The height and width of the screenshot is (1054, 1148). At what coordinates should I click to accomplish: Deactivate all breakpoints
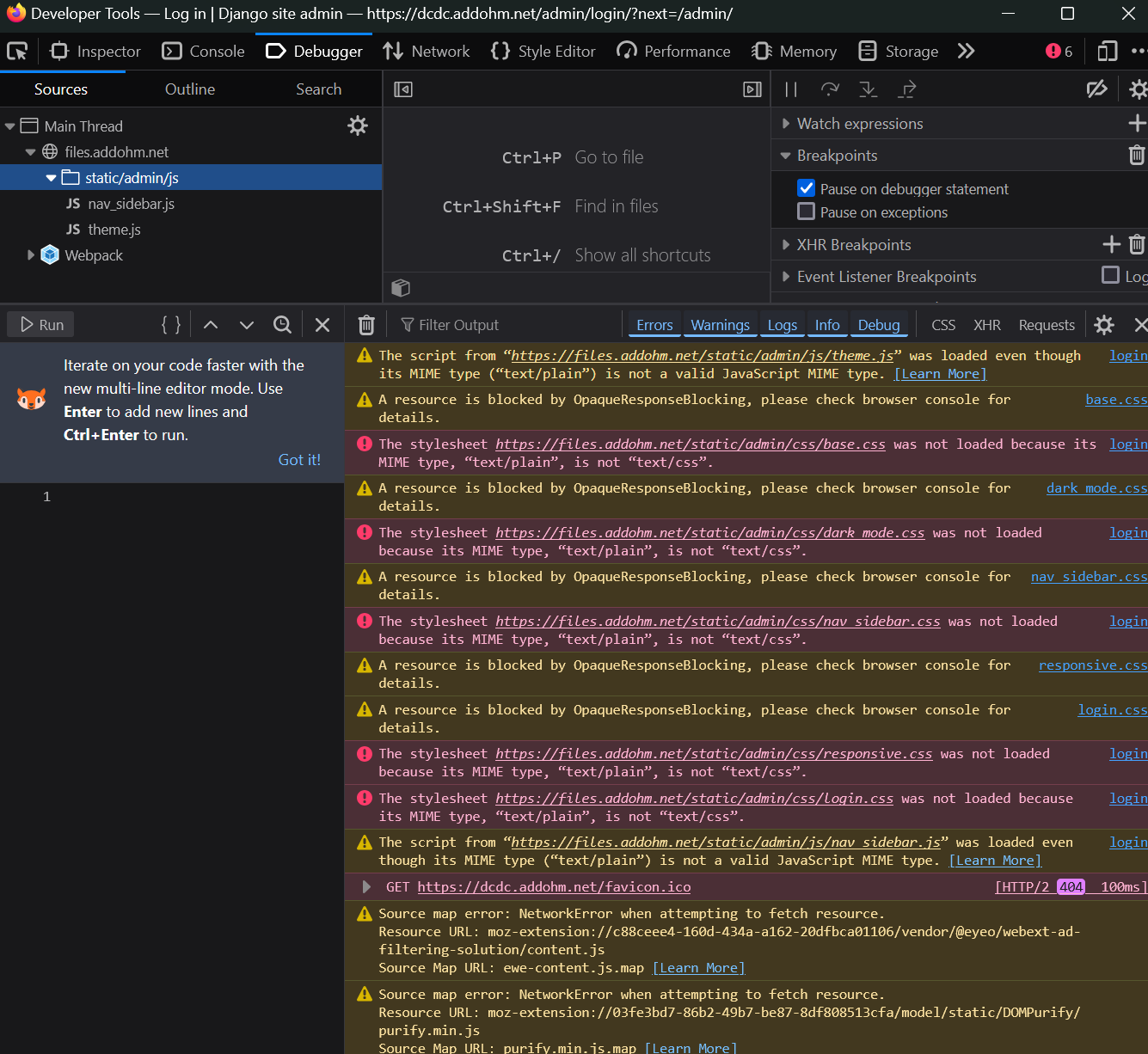[x=1096, y=89]
